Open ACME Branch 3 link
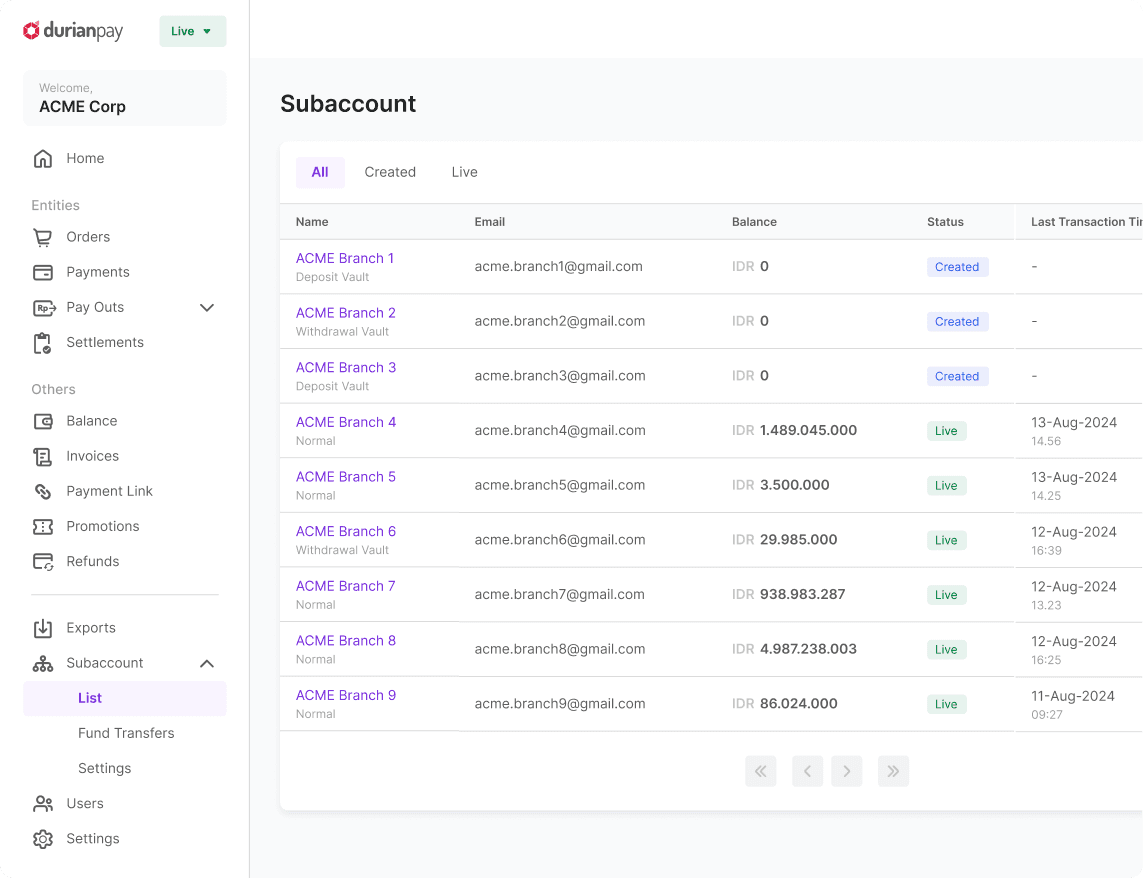 (x=346, y=368)
